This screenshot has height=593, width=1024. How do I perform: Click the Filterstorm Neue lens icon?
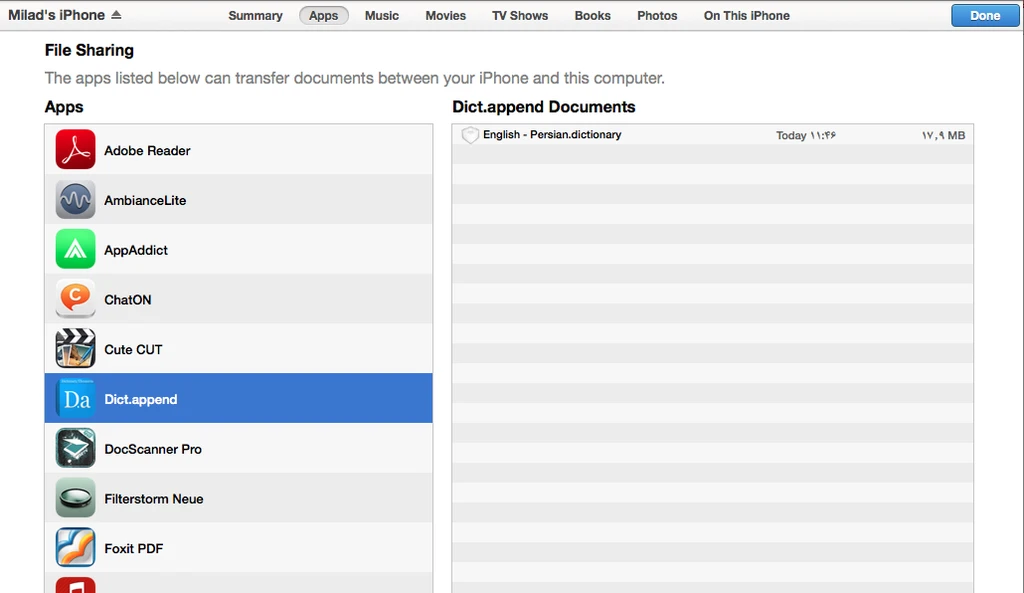click(75, 498)
